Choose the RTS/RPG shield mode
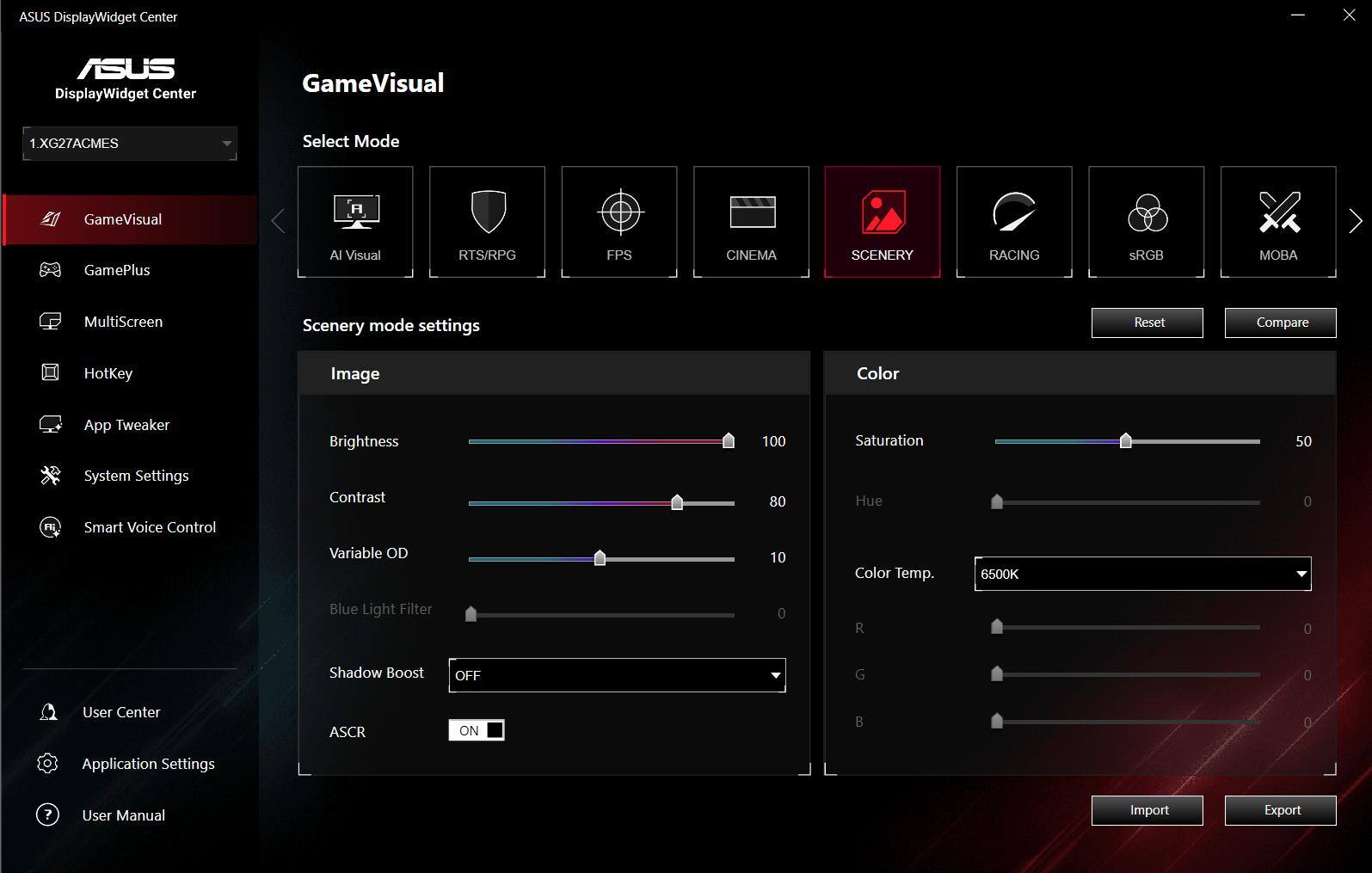This screenshot has width=1372, height=873. click(x=487, y=222)
